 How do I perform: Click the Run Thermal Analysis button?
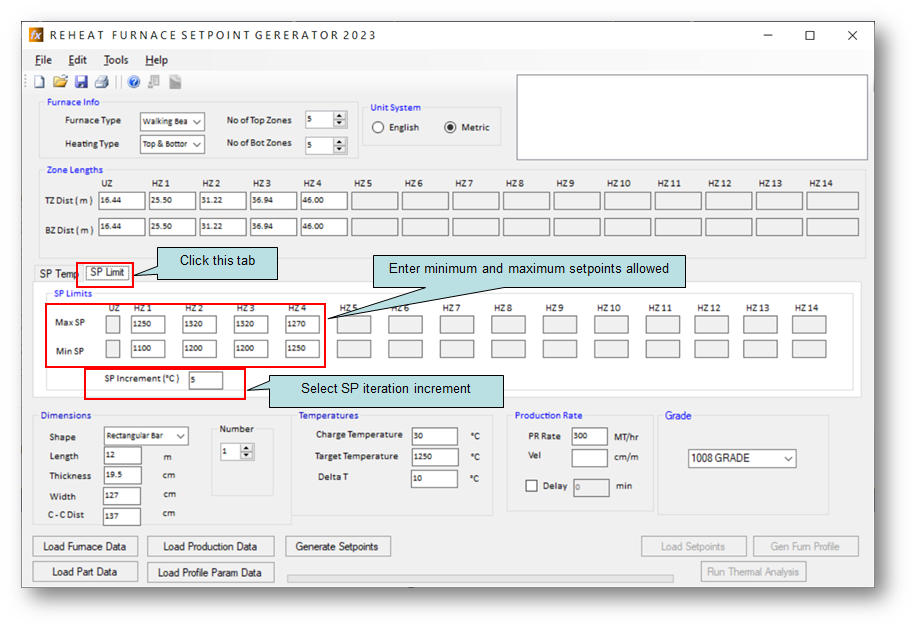[753, 572]
